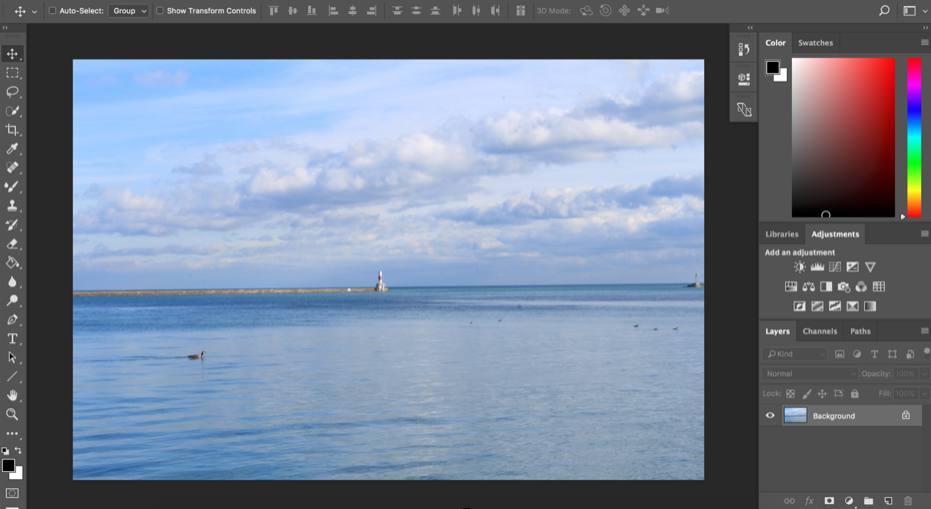Open the tool preset picker arrow

(34, 11)
